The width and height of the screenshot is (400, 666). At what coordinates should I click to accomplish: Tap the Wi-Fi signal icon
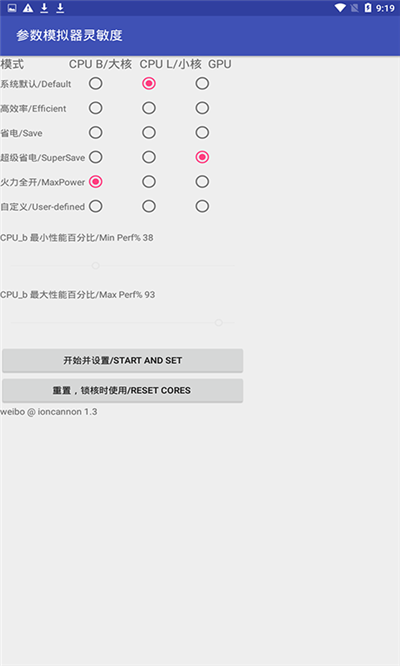pyautogui.click(x=340, y=8)
